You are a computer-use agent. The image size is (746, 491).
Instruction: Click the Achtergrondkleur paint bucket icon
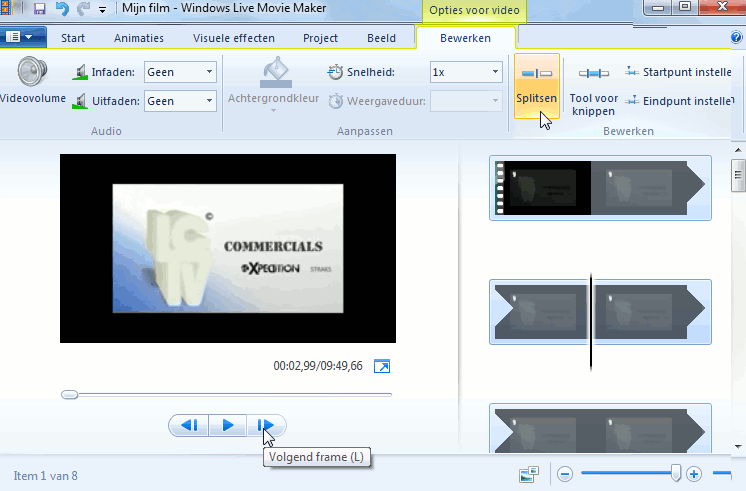click(x=275, y=72)
